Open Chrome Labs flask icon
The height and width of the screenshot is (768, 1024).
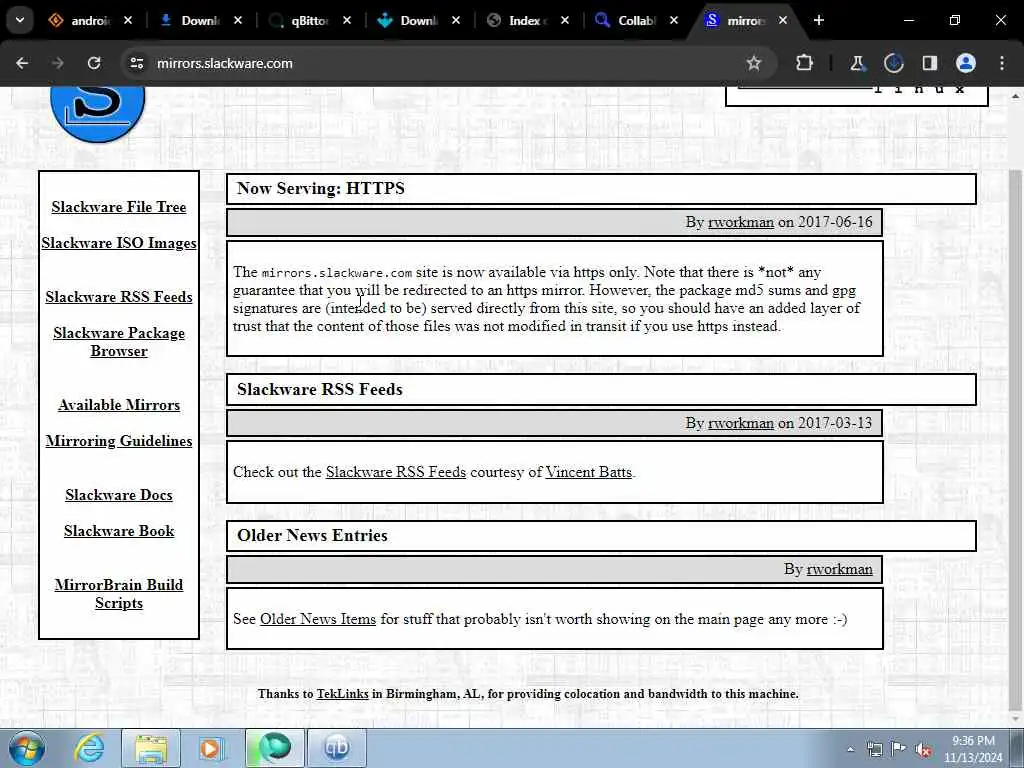point(857,63)
